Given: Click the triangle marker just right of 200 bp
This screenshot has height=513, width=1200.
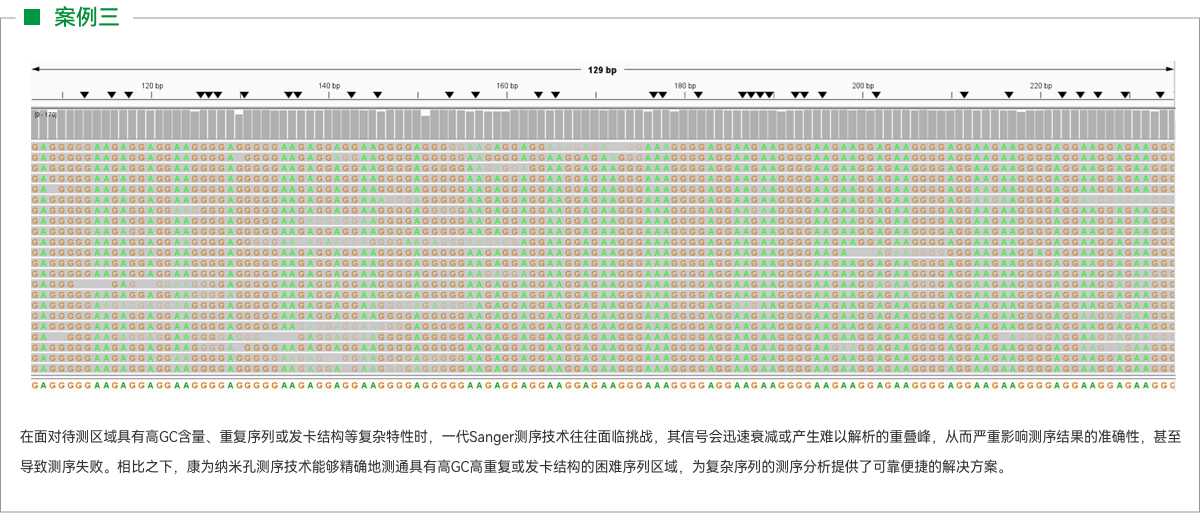Looking at the screenshot, I should click(x=876, y=95).
